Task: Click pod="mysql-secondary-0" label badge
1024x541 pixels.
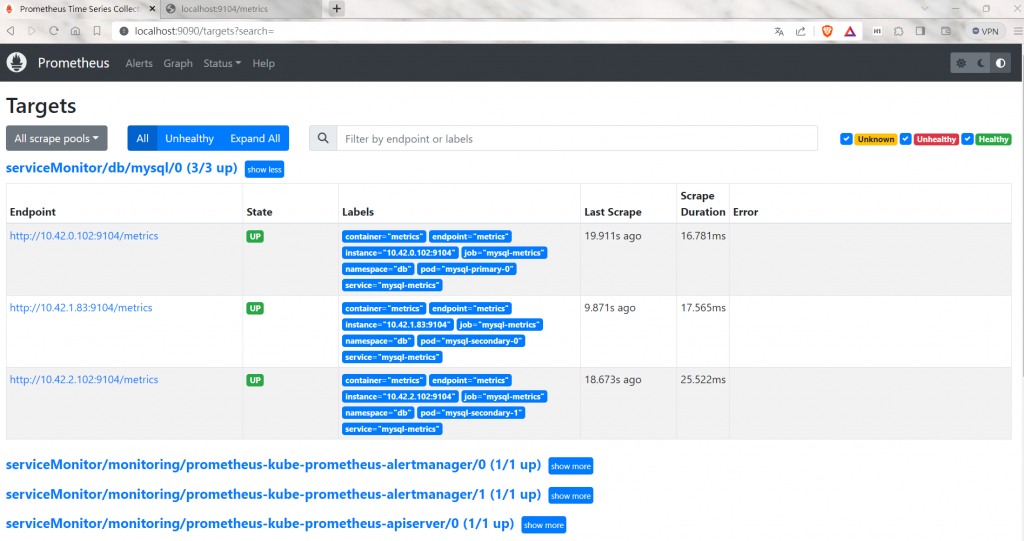Action: click(471, 341)
